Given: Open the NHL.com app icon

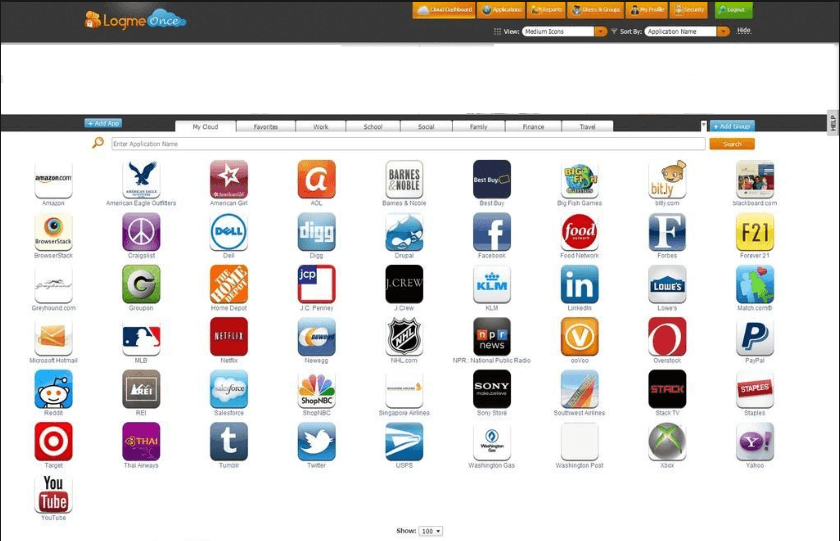Looking at the screenshot, I should [404, 336].
